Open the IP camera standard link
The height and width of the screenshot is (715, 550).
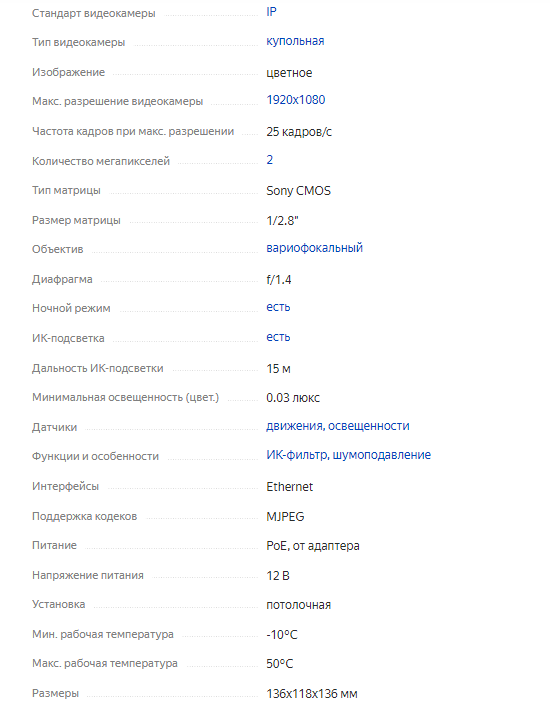[271, 12]
